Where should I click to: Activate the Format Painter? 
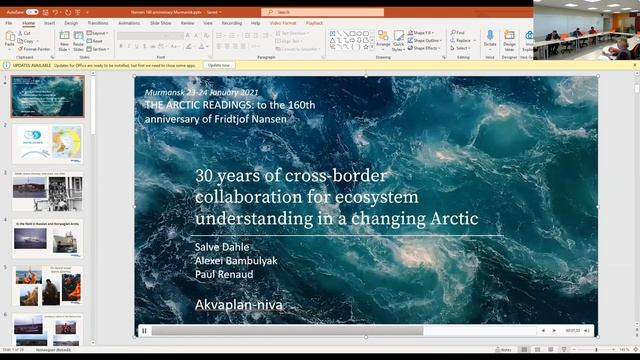coord(34,49)
